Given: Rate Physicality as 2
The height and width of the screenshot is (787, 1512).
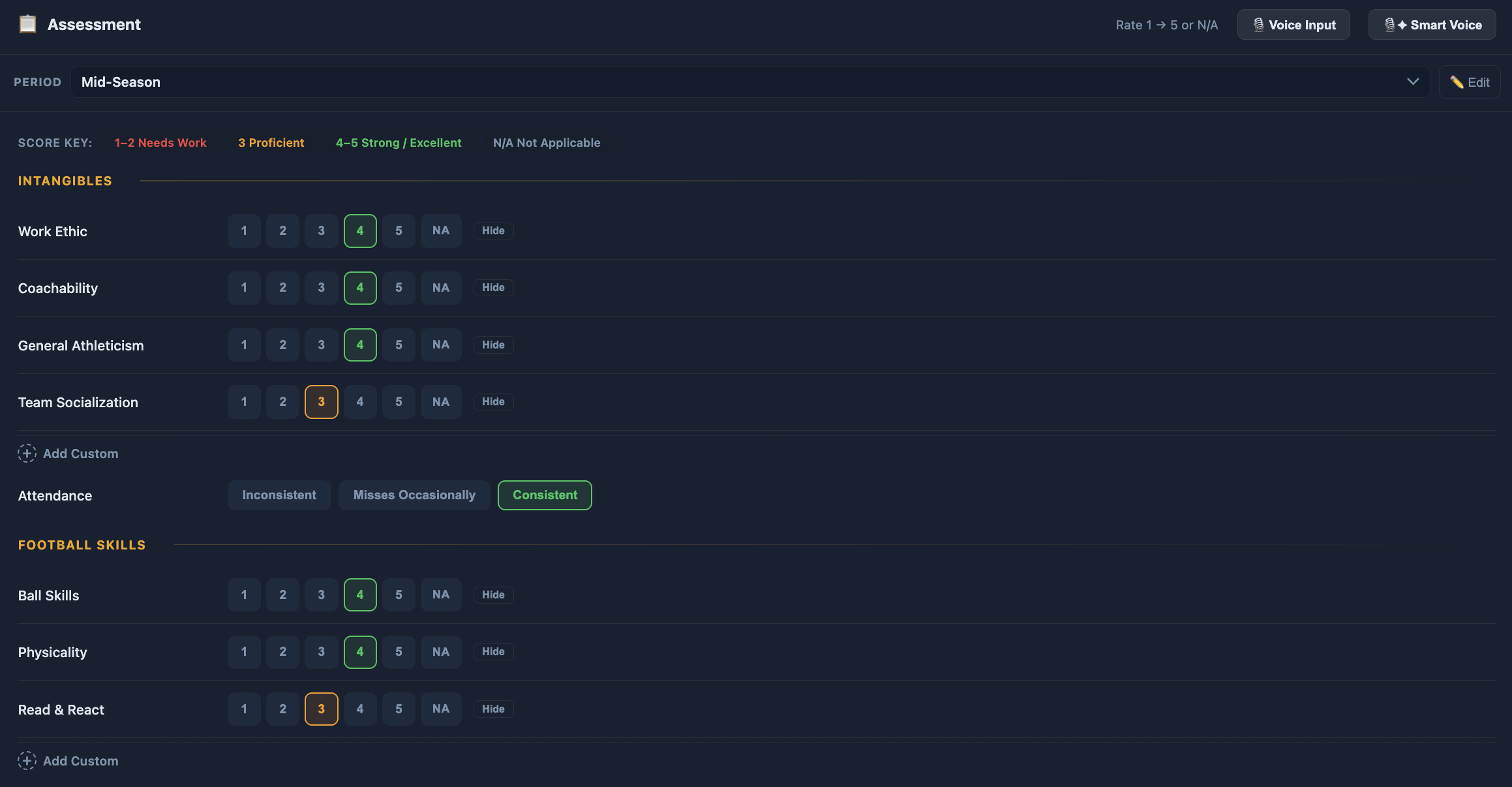Looking at the screenshot, I should (282, 652).
